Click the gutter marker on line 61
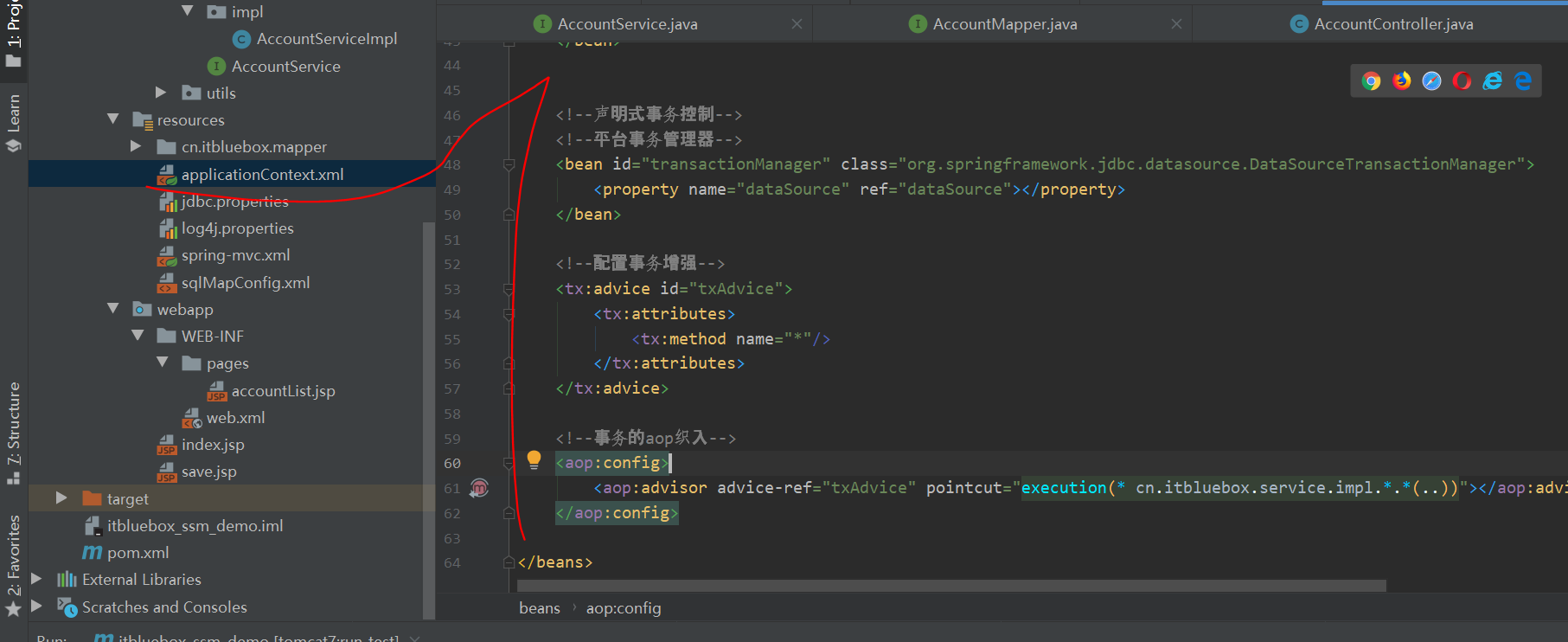This screenshot has width=1568, height=642. (479, 488)
